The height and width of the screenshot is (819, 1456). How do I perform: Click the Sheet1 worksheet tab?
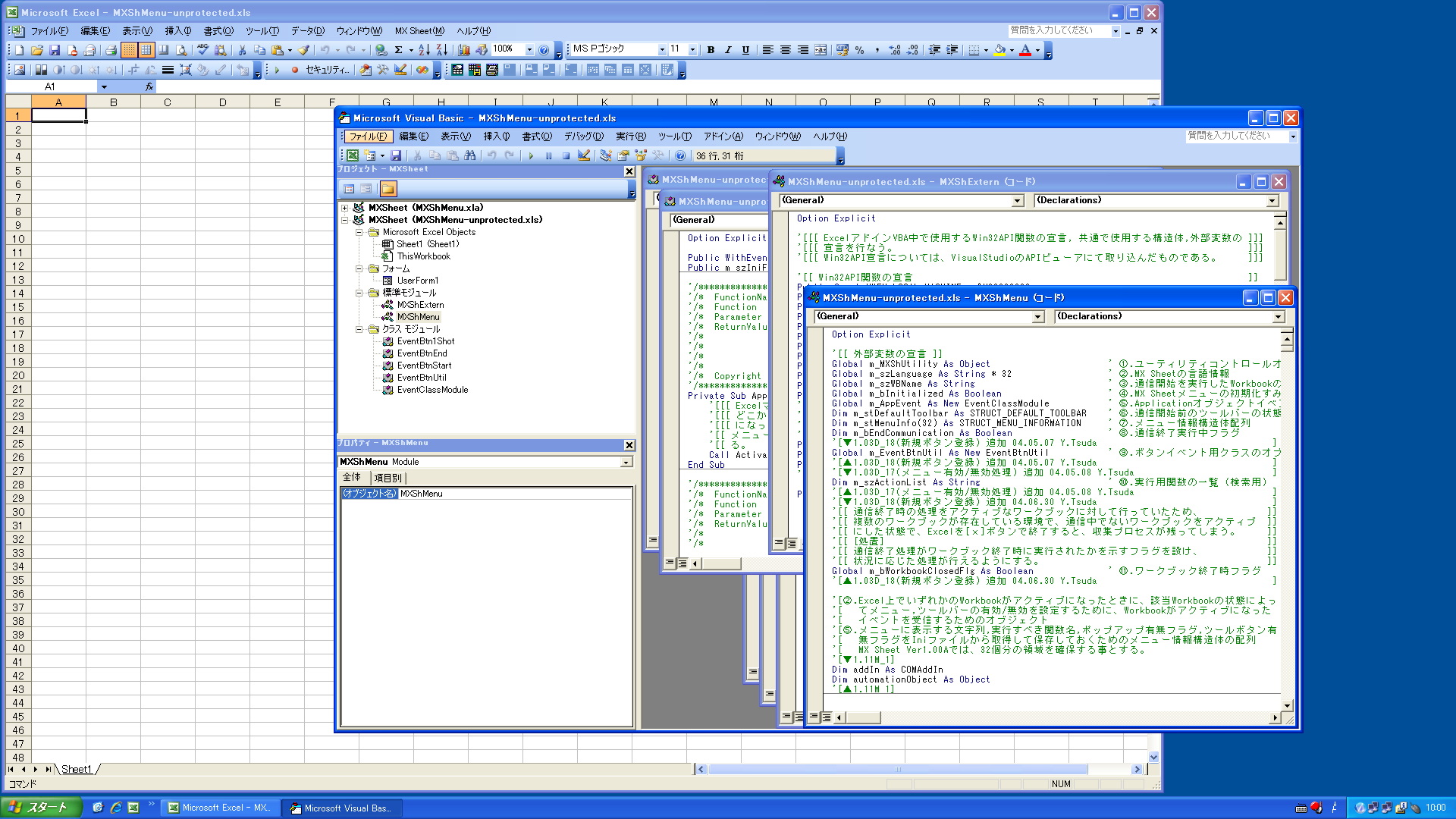click(76, 770)
